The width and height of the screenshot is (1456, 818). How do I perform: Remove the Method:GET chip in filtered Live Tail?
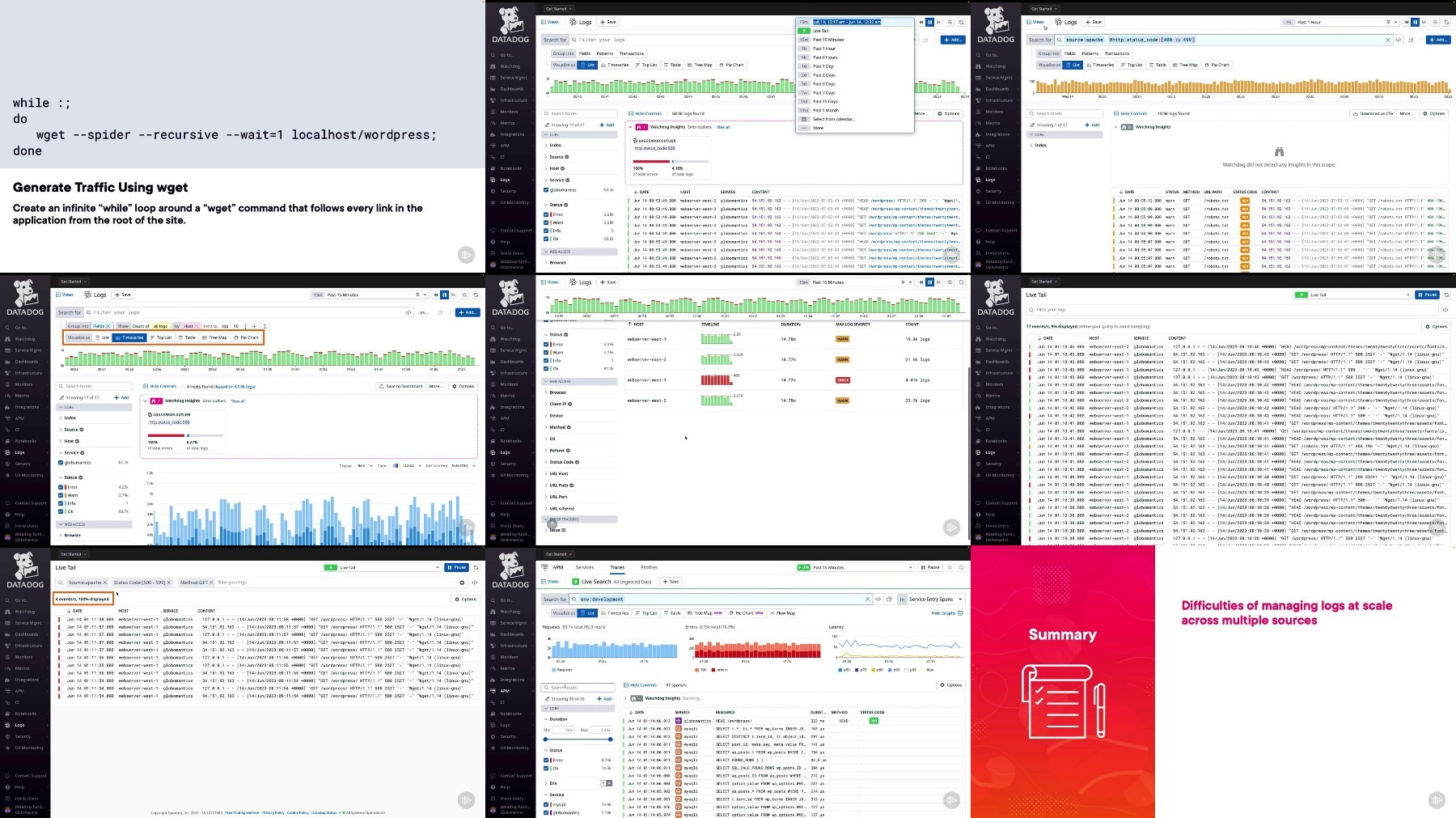click(x=211, y=583)
